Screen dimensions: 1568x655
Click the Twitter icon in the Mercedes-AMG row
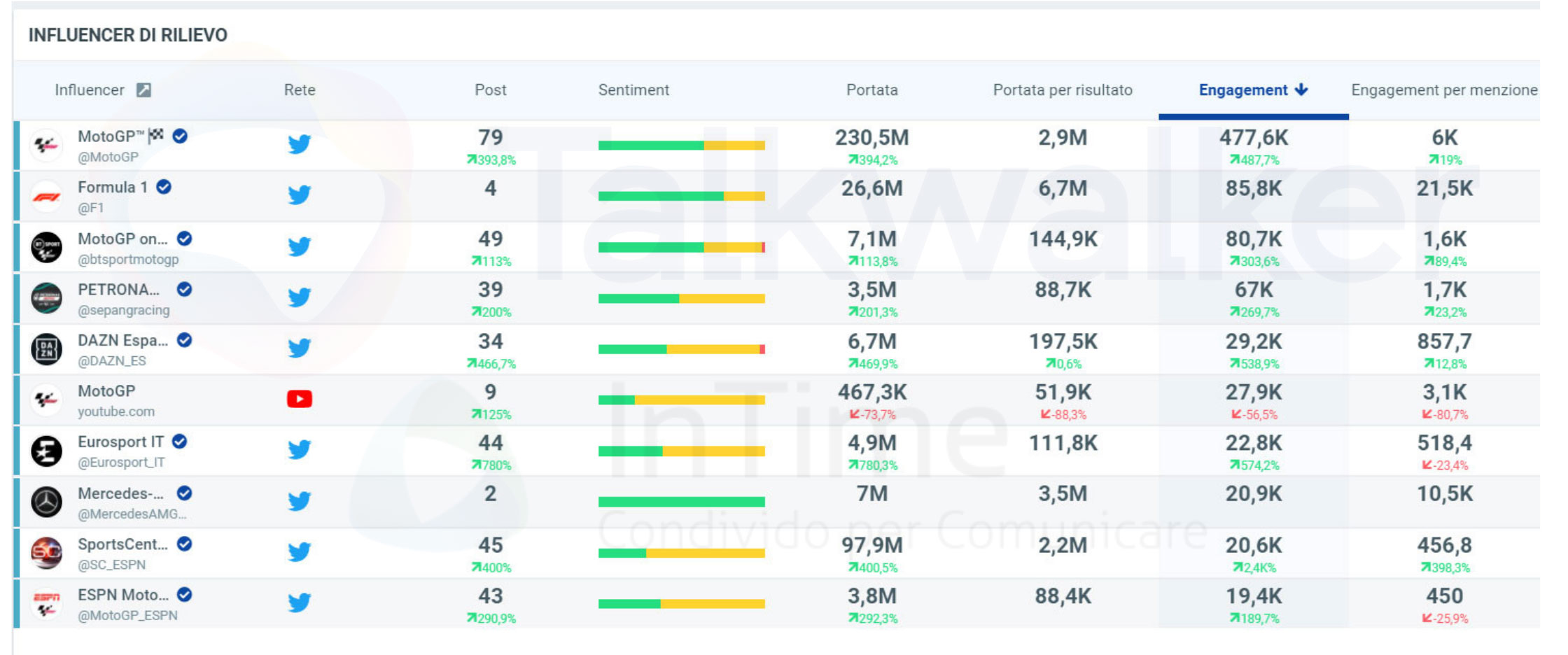tap(300, 501)
